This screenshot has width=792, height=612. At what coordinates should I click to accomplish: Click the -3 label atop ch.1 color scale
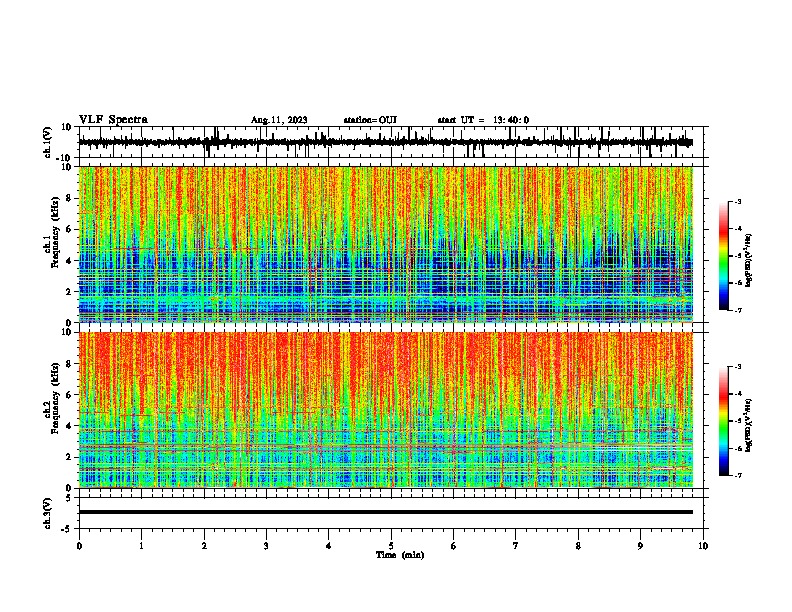pos(737,201)
